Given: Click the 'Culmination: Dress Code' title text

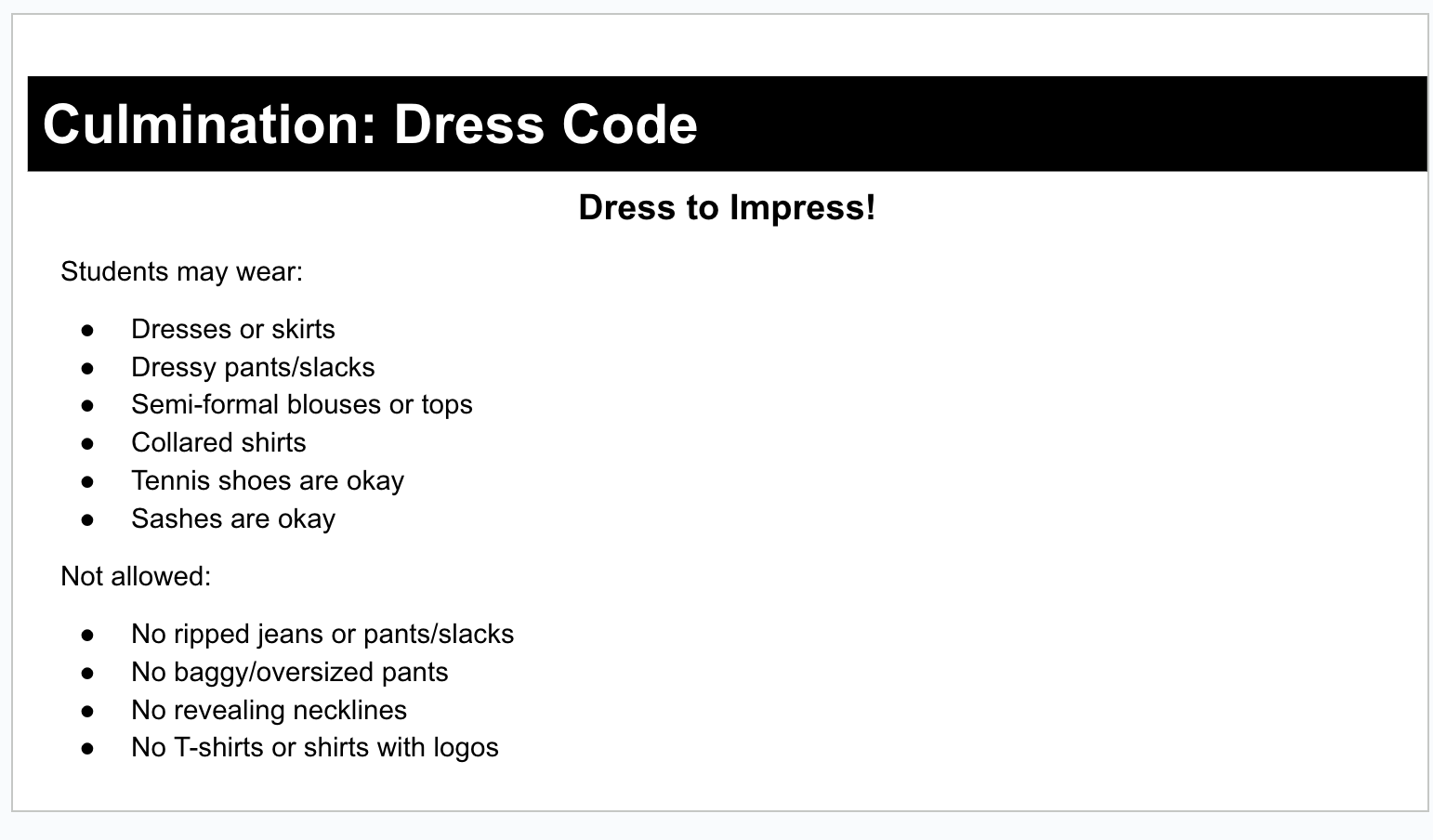Looking at the screenshot, I should [x=370, y=125].
